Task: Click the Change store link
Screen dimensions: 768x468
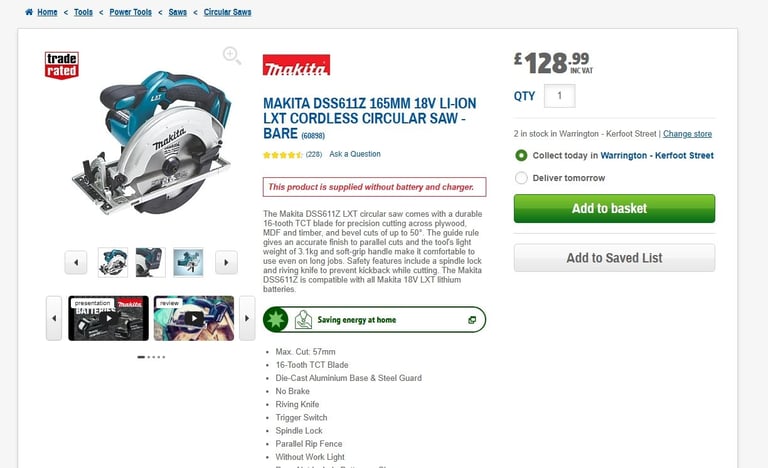Action: click(x=687, y=134)
